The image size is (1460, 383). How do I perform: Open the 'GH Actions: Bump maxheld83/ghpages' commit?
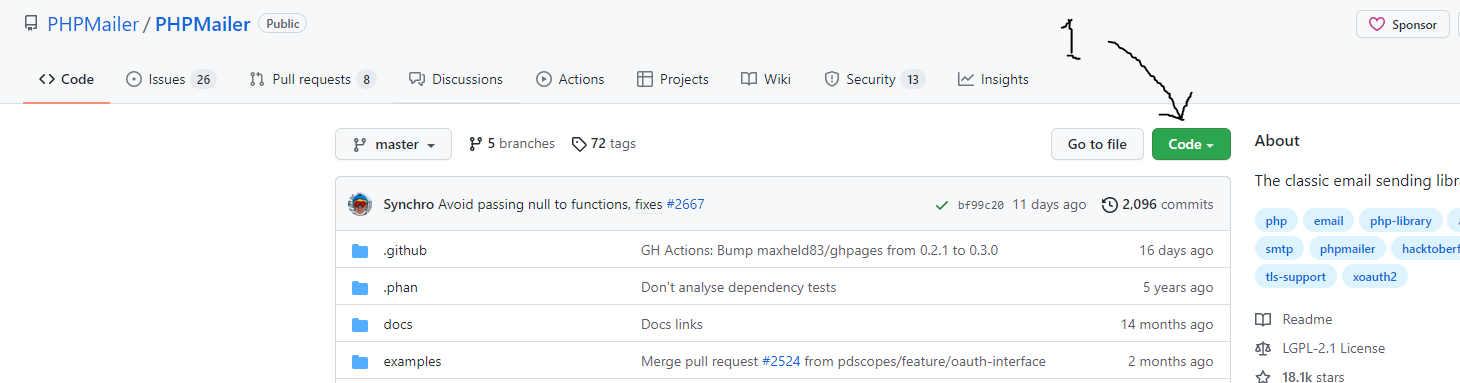pyautogui.click(x=819, y=250)
